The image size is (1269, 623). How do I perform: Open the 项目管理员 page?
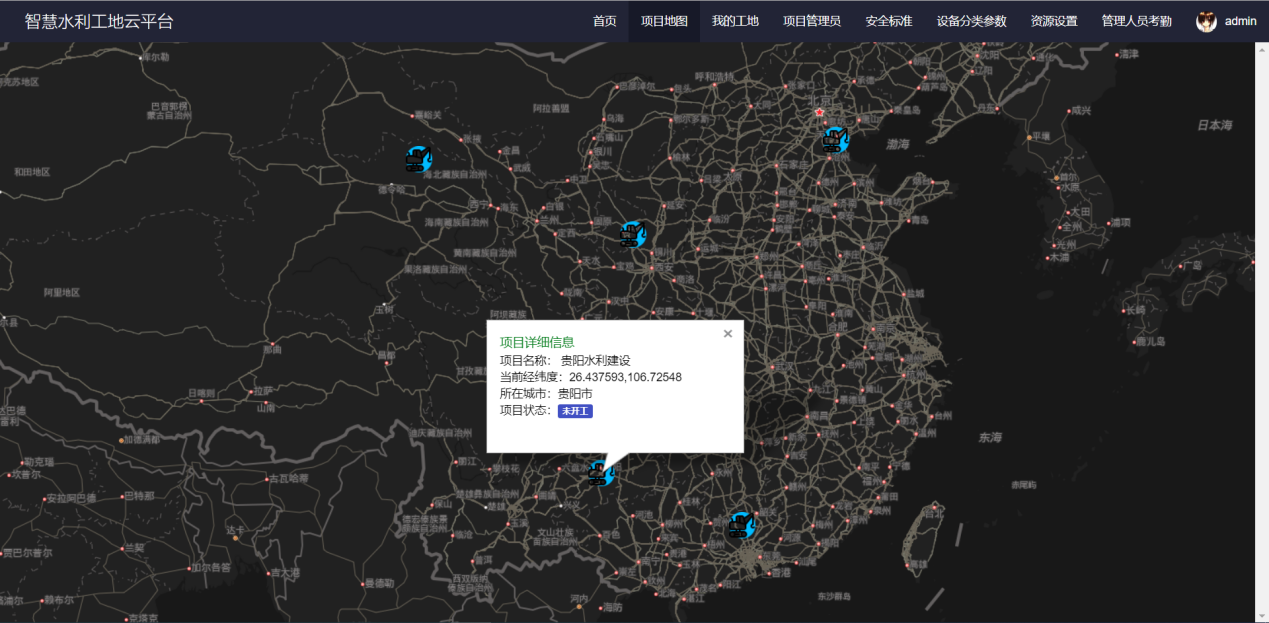tap(811, 21)
